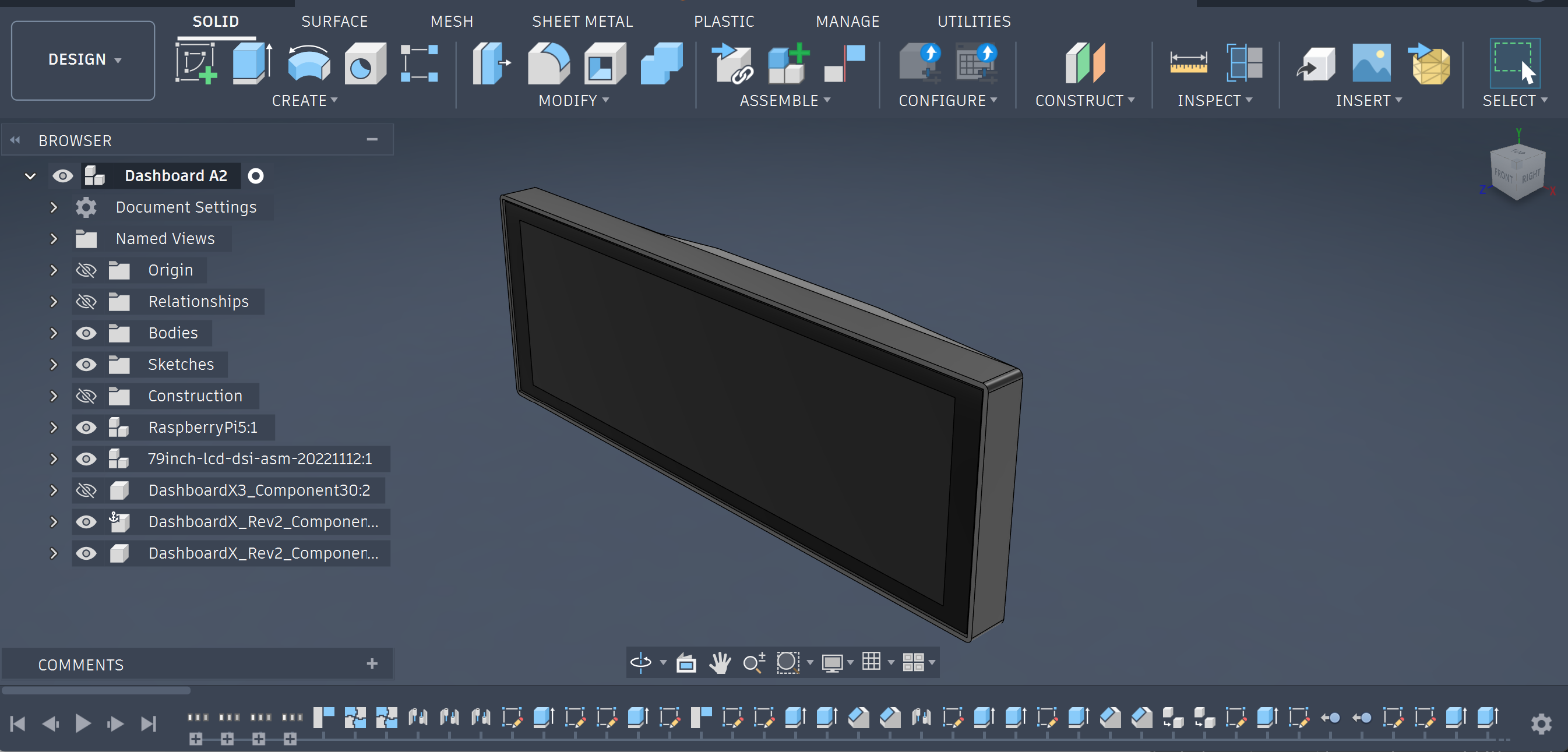Open the DESIGN workspace dropdown
This screenshot has height=752, width=1568.
tap(83, 59)
